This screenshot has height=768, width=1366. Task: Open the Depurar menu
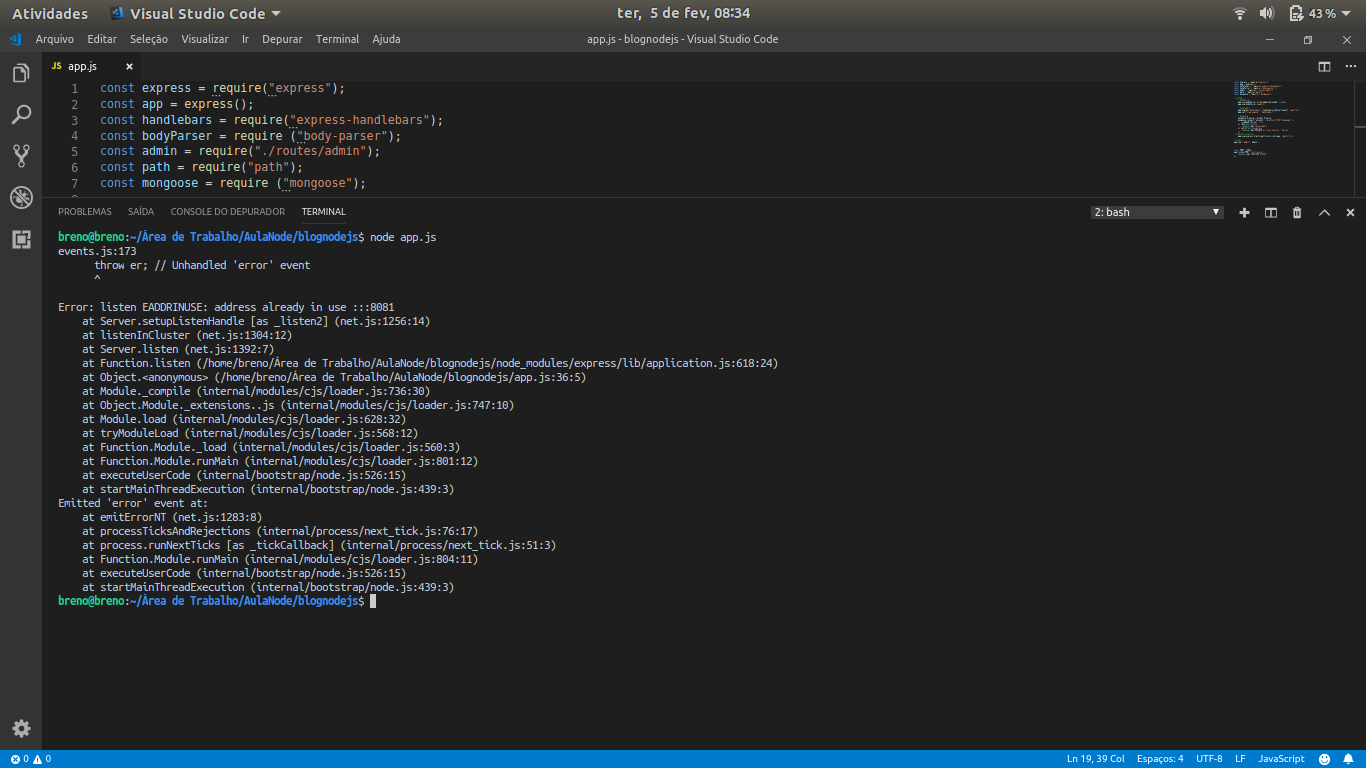(x=282, y=39)
